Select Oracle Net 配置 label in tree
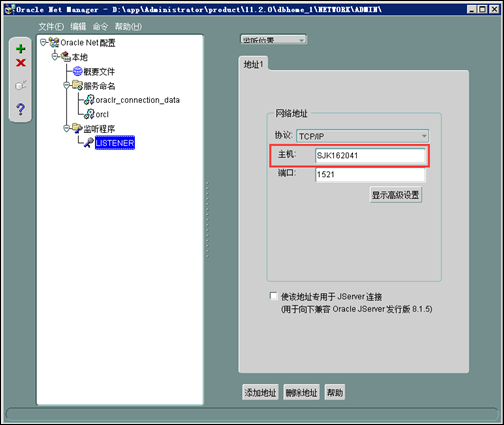 [88, 43]
